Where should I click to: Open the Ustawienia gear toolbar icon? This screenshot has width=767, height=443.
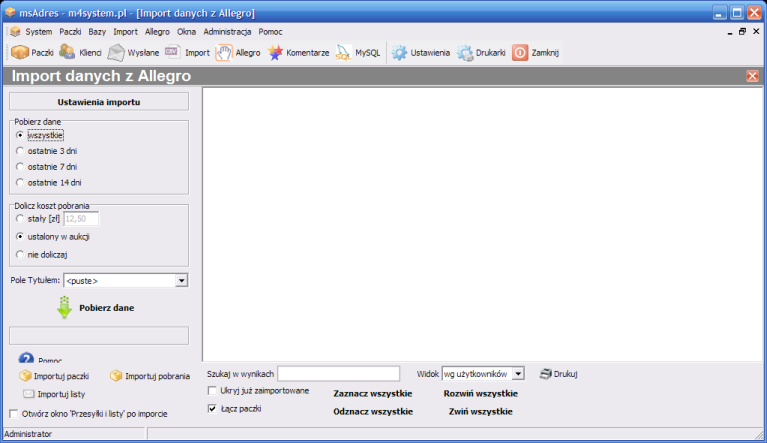click(x=399, y=52)
